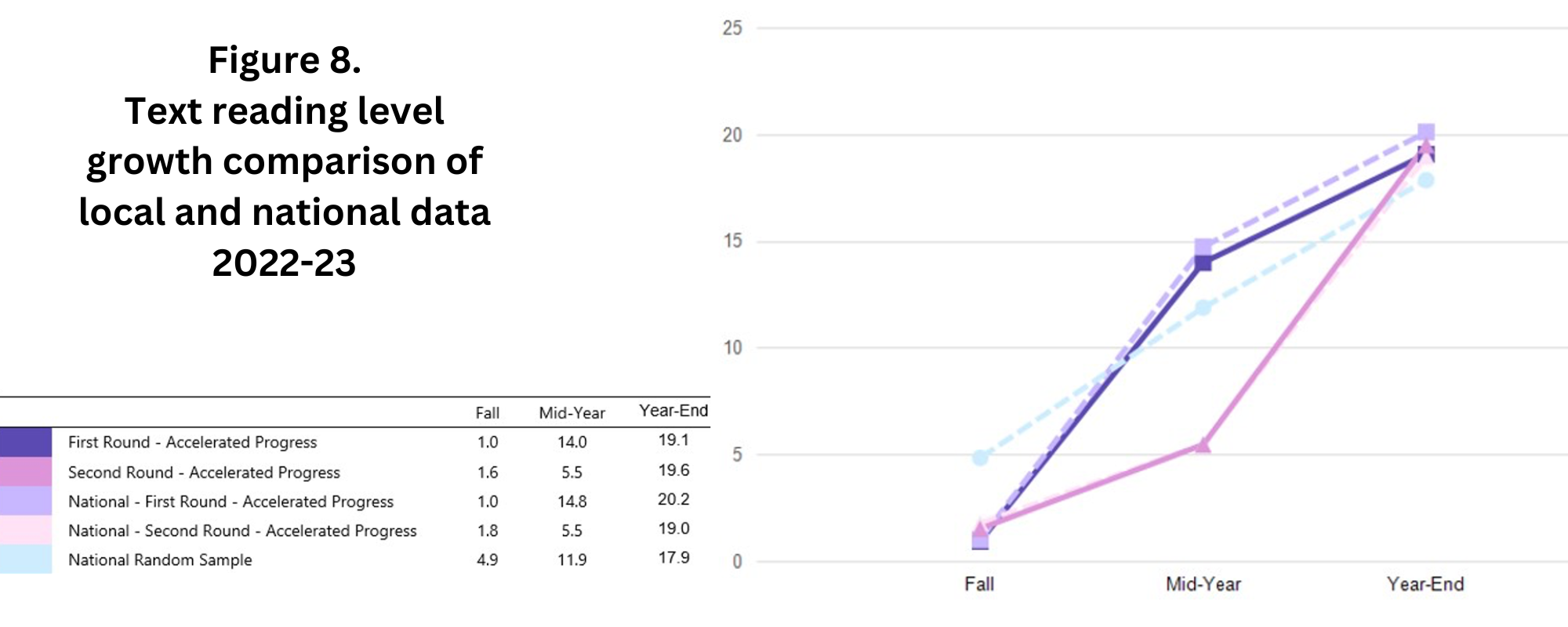Click the National Random Sample light blue swatch
The width and height of the screenshot is (1568, 627).
point(26,560)
